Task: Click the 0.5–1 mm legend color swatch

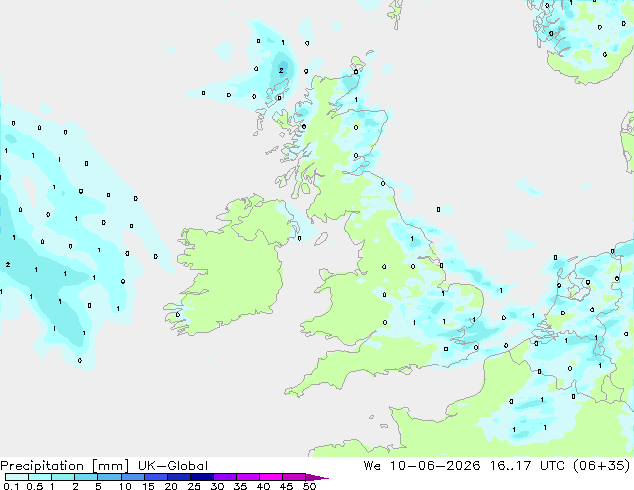Action: [x=40, y=477]
